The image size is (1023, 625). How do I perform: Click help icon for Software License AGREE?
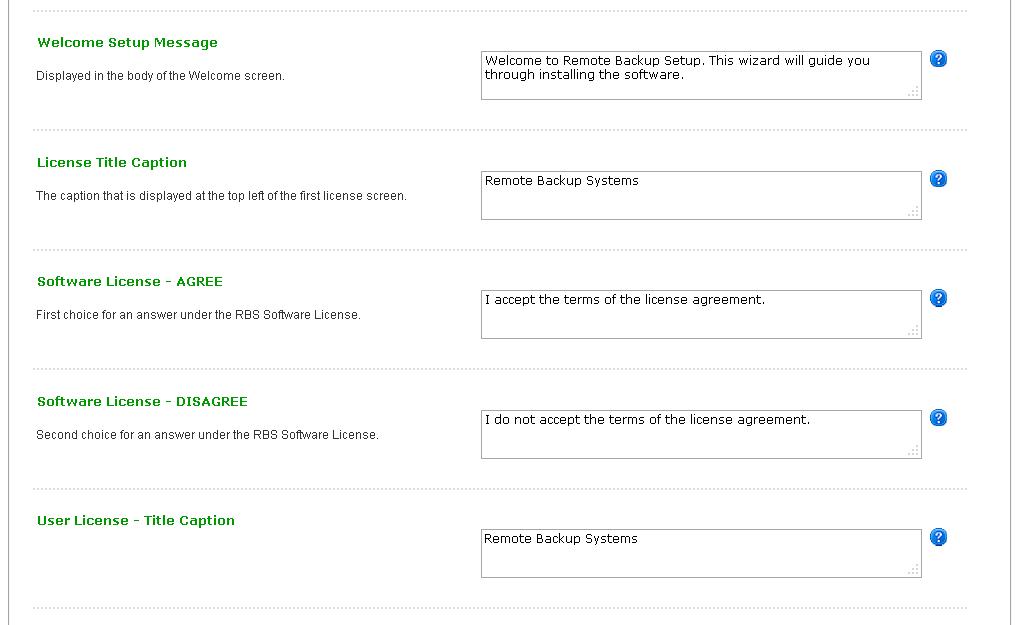click(938, 298)
